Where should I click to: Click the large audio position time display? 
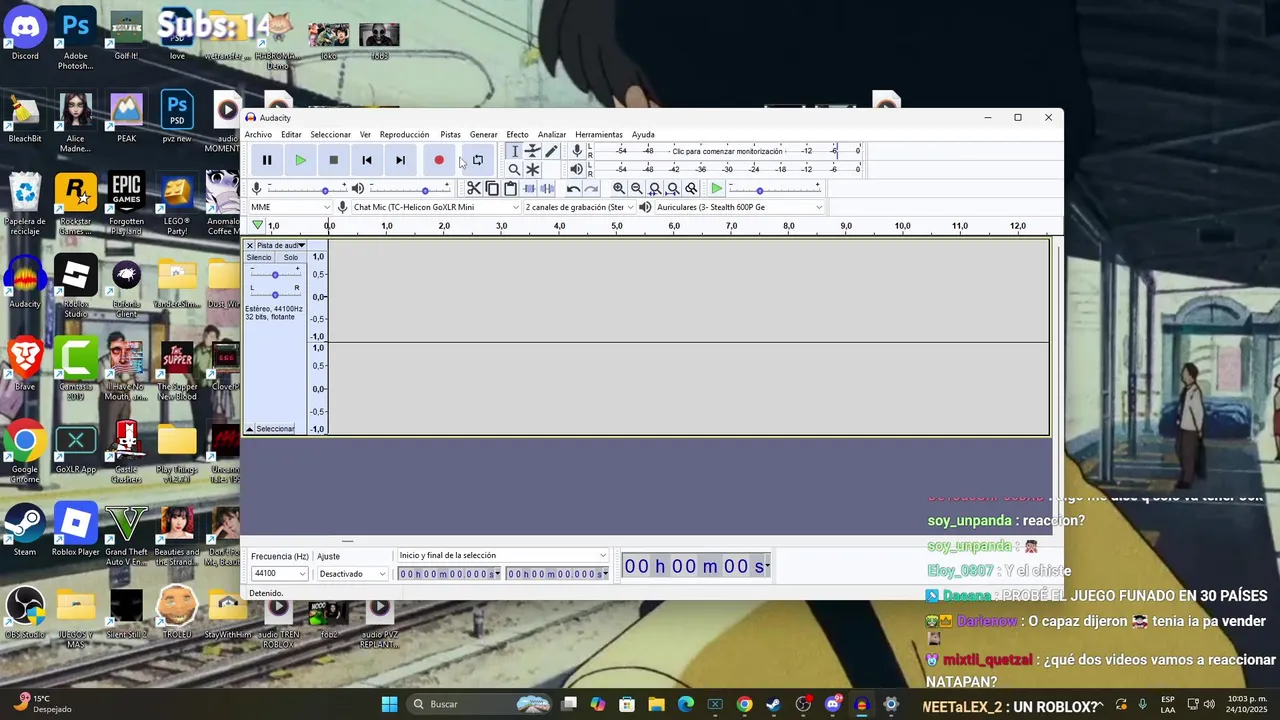(x=696, y=567)
